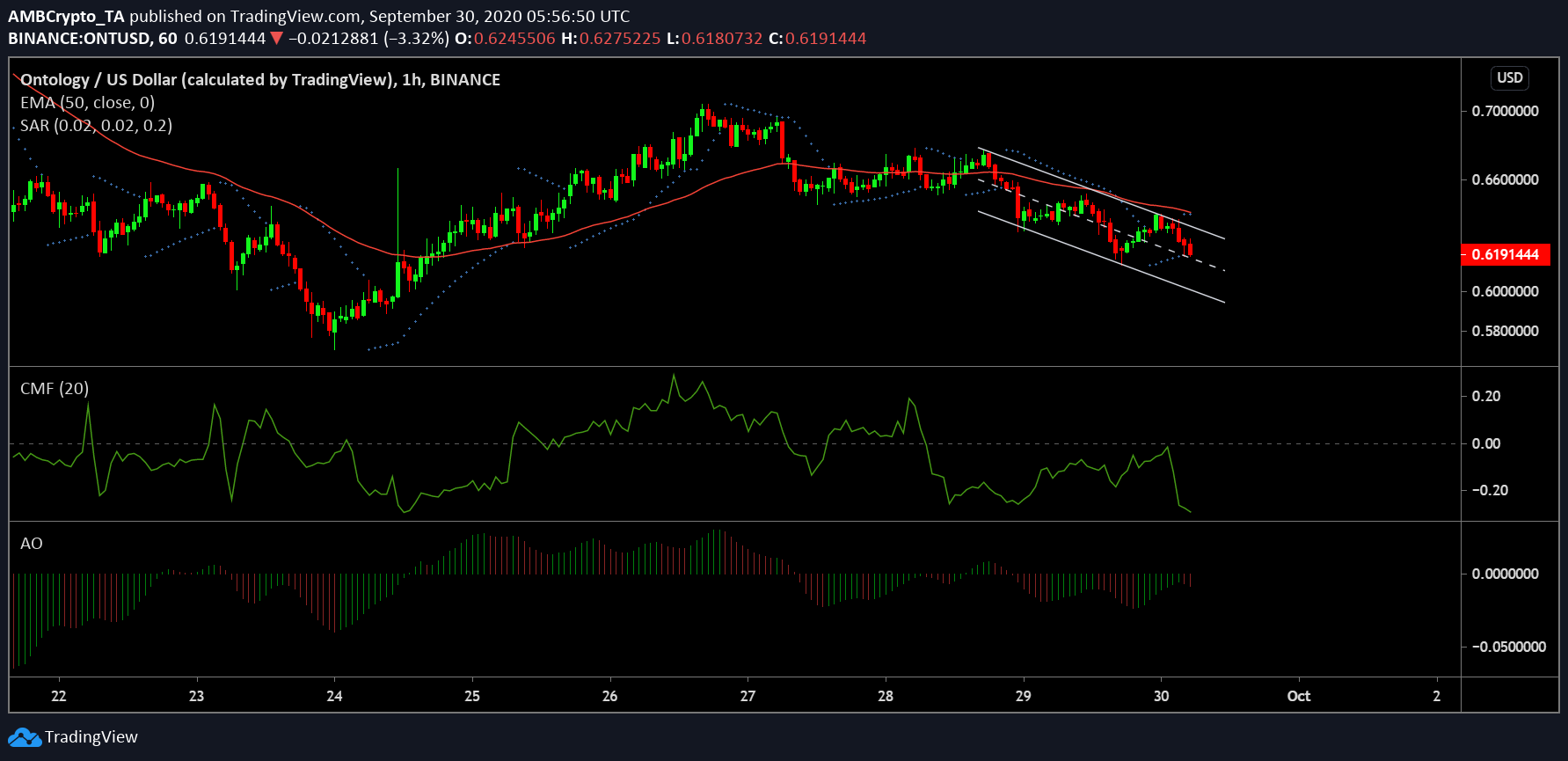Click the 0.5800000 price scale label
This screenshot has width=1568, height=761.
click(x=1505, y=331)
